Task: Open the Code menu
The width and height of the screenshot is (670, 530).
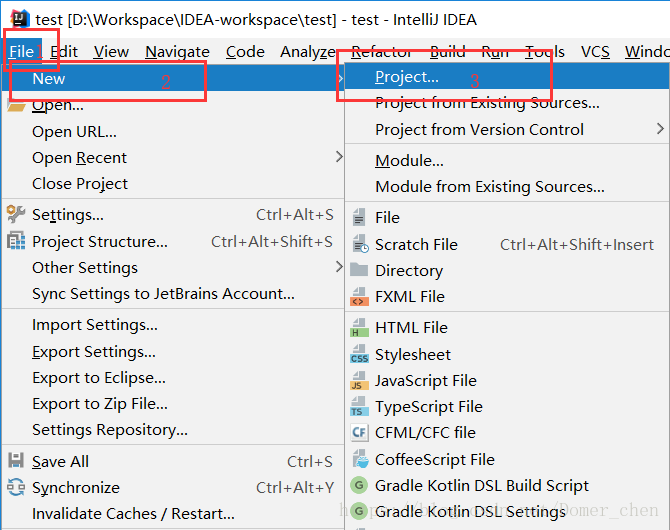Action: click(x=245, y=52)
